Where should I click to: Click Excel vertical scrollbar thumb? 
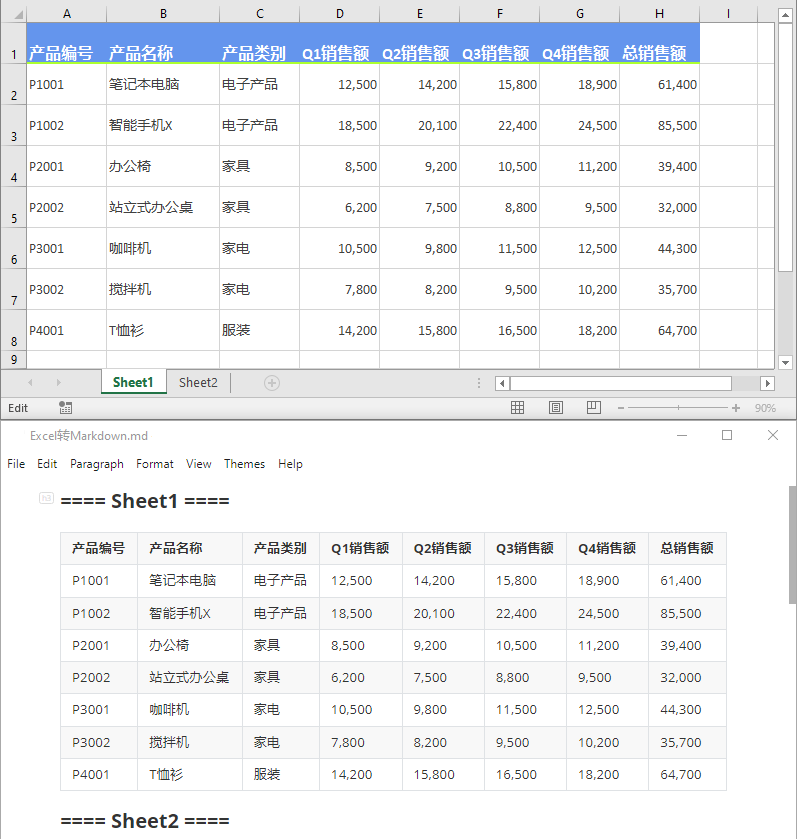(x=785, y=148)
